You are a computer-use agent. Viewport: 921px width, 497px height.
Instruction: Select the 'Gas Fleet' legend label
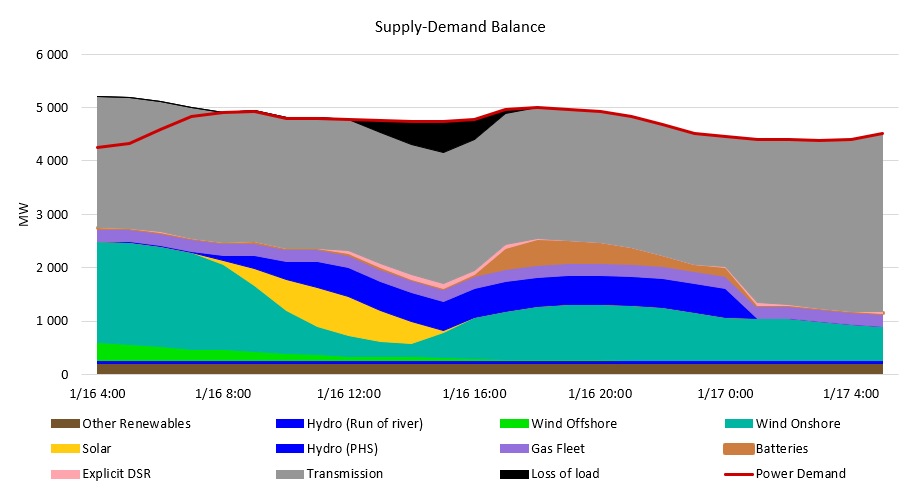558,449
